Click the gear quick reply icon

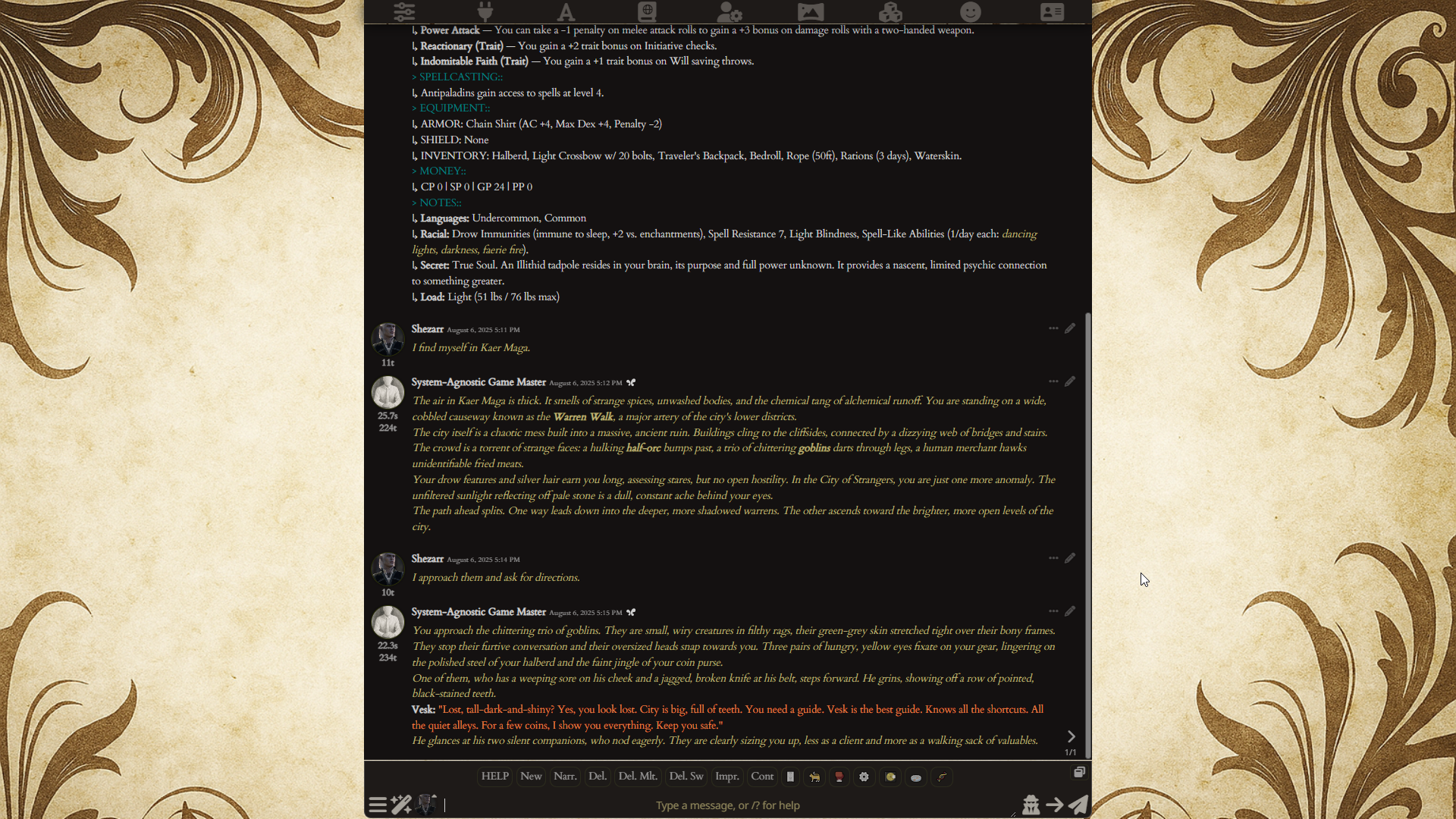864,777
